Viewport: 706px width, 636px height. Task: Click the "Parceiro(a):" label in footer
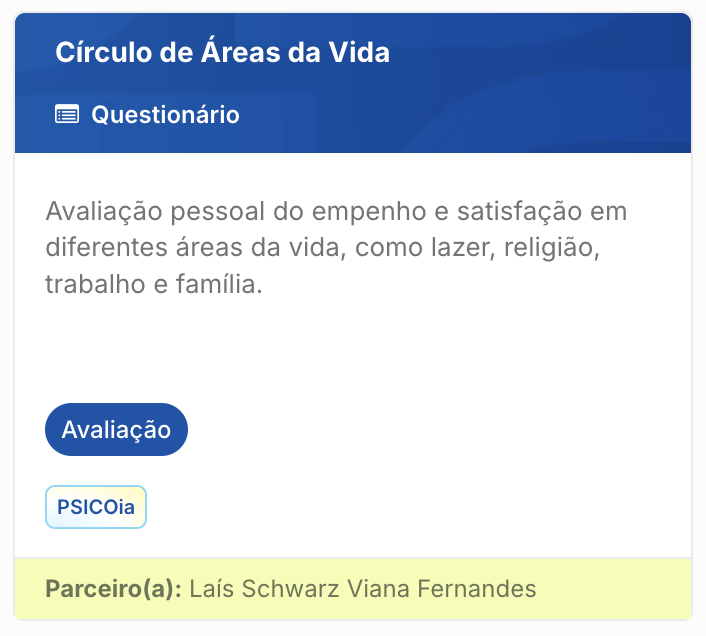pos(113,588)
